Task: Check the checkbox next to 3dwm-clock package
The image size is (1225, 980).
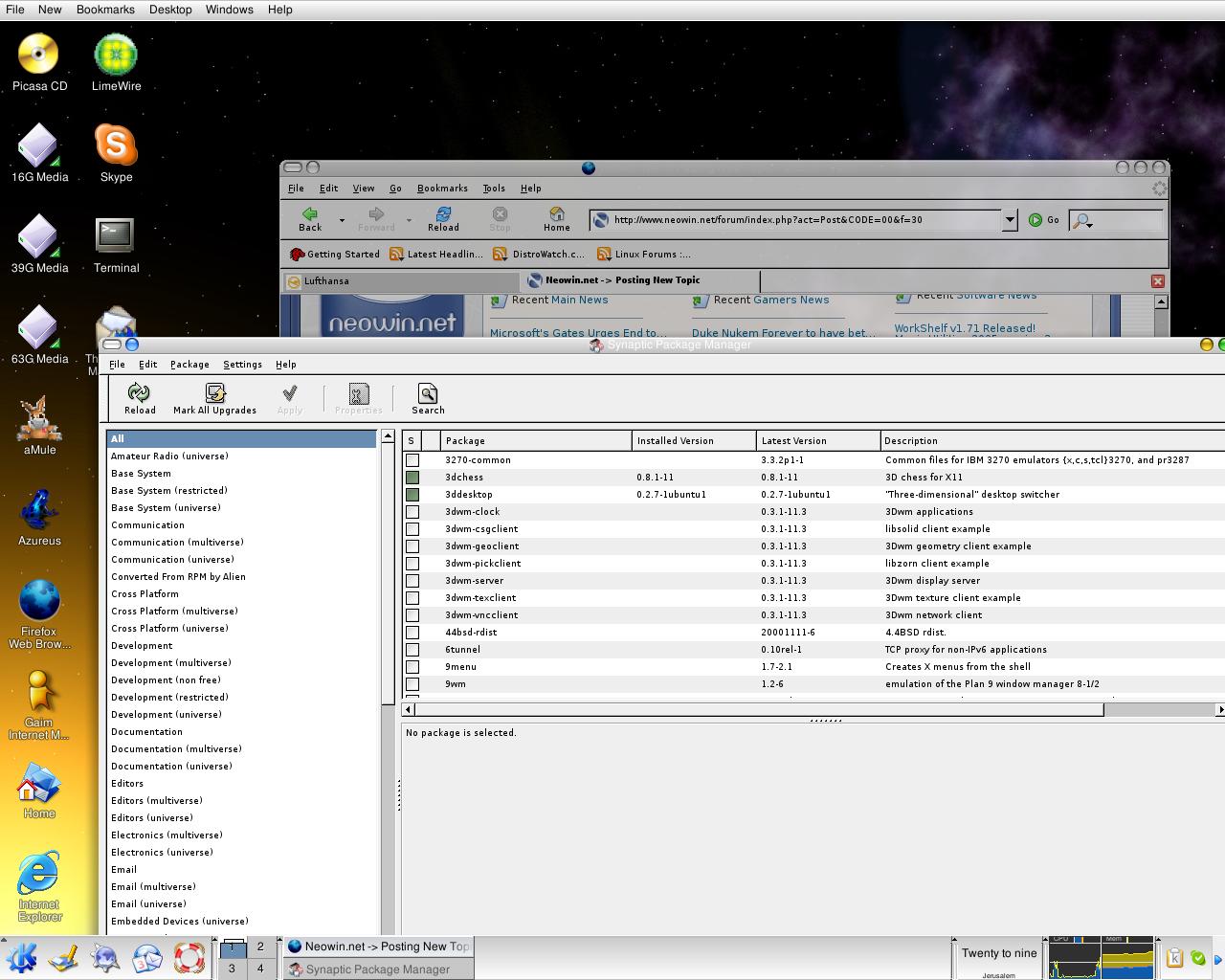Action: (x=412, y=511)
